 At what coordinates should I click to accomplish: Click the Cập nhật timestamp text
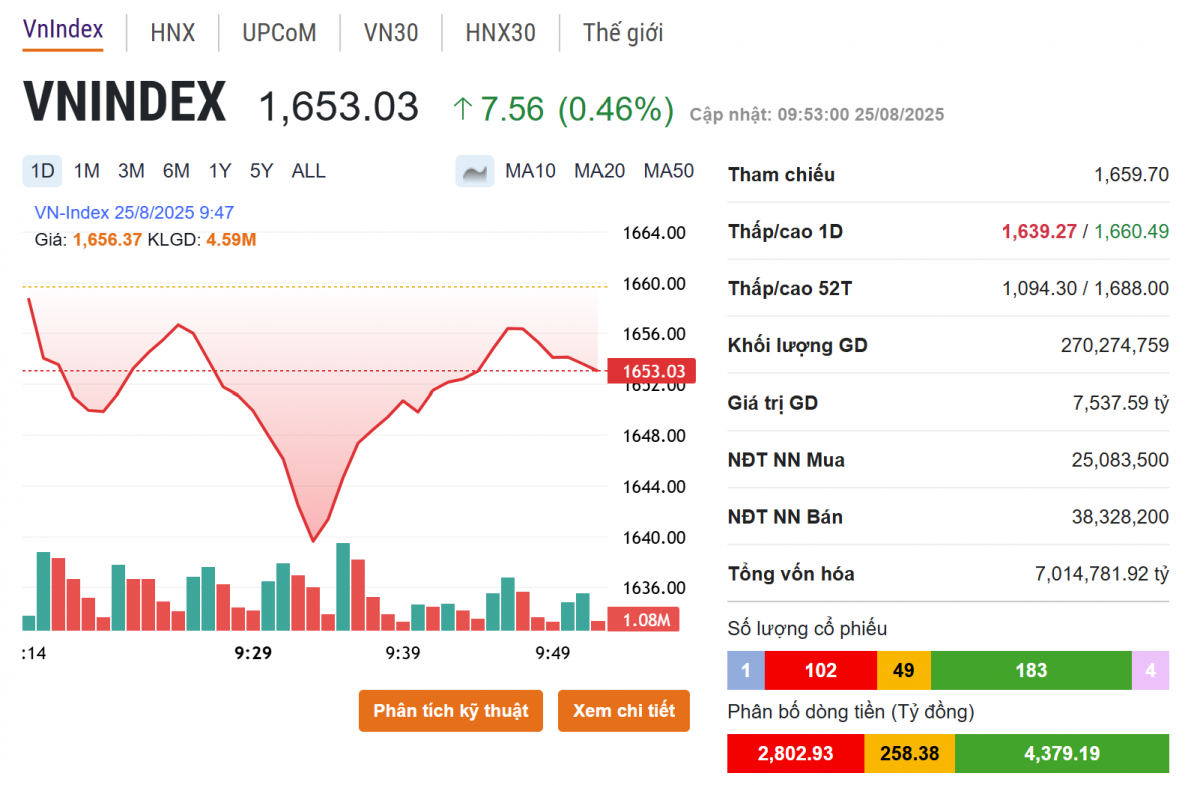817,115
